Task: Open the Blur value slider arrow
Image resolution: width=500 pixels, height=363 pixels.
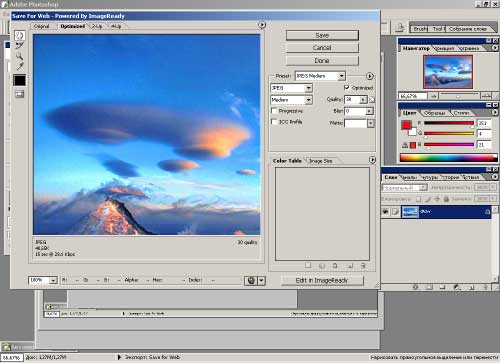Action: coord(369,111)
